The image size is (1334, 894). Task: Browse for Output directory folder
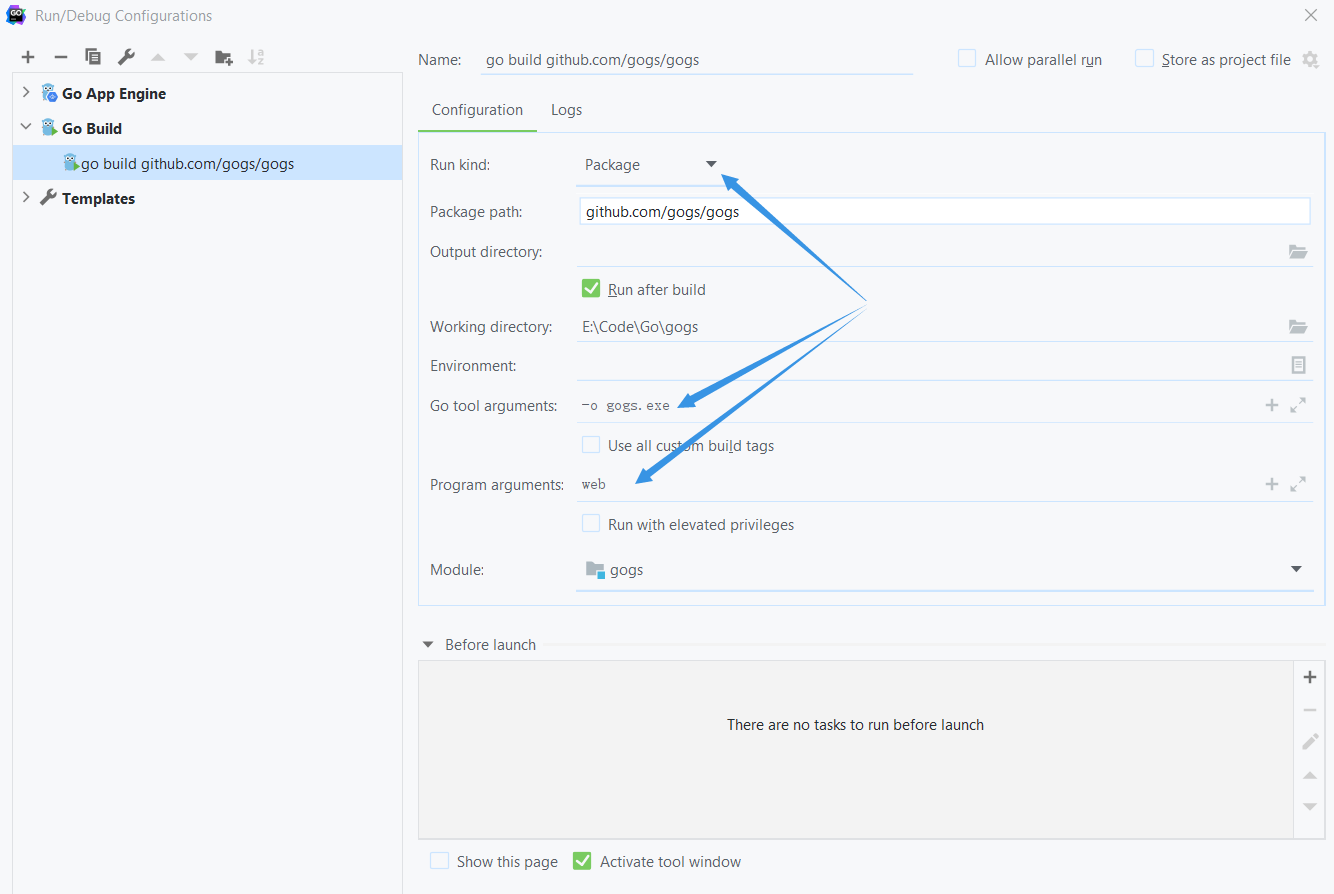tap(1298, 252)
